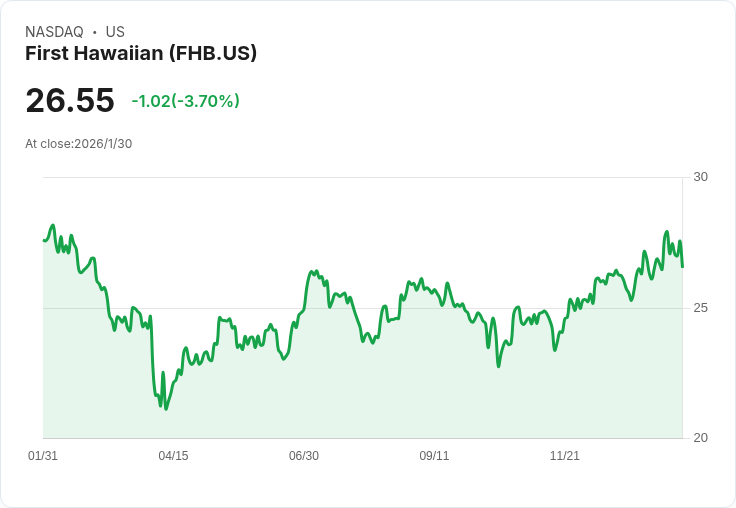Open the First Hawaiian (FHB.US) title

pos(141,53)
